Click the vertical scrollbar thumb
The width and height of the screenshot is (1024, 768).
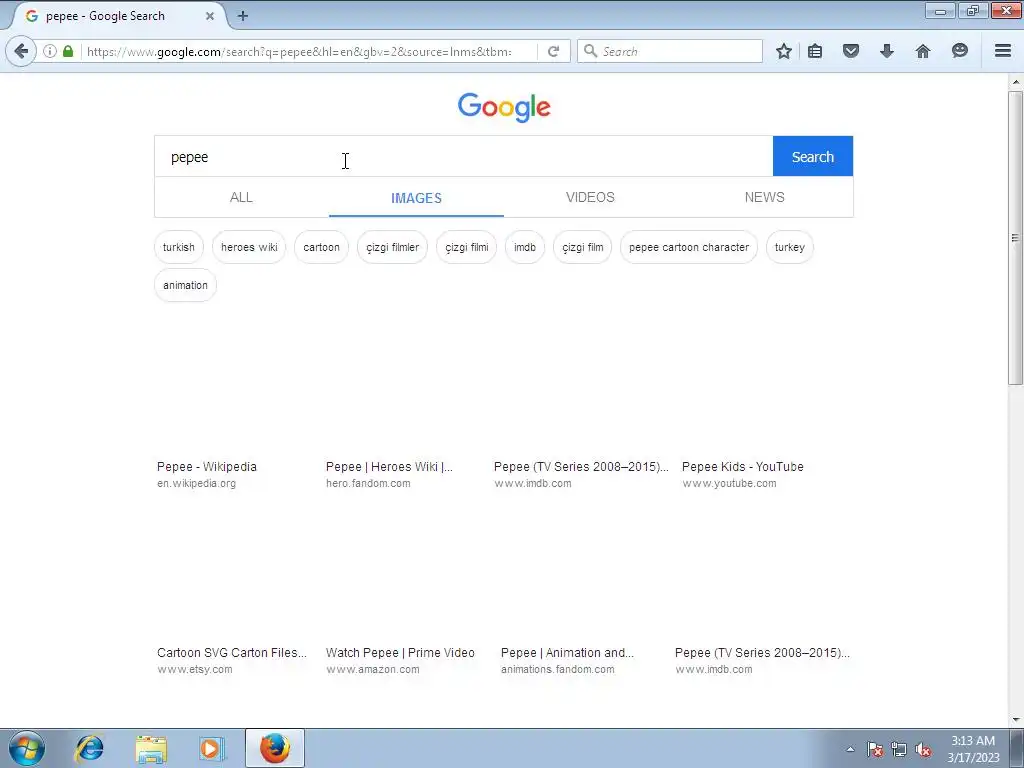click(1016, 238)
